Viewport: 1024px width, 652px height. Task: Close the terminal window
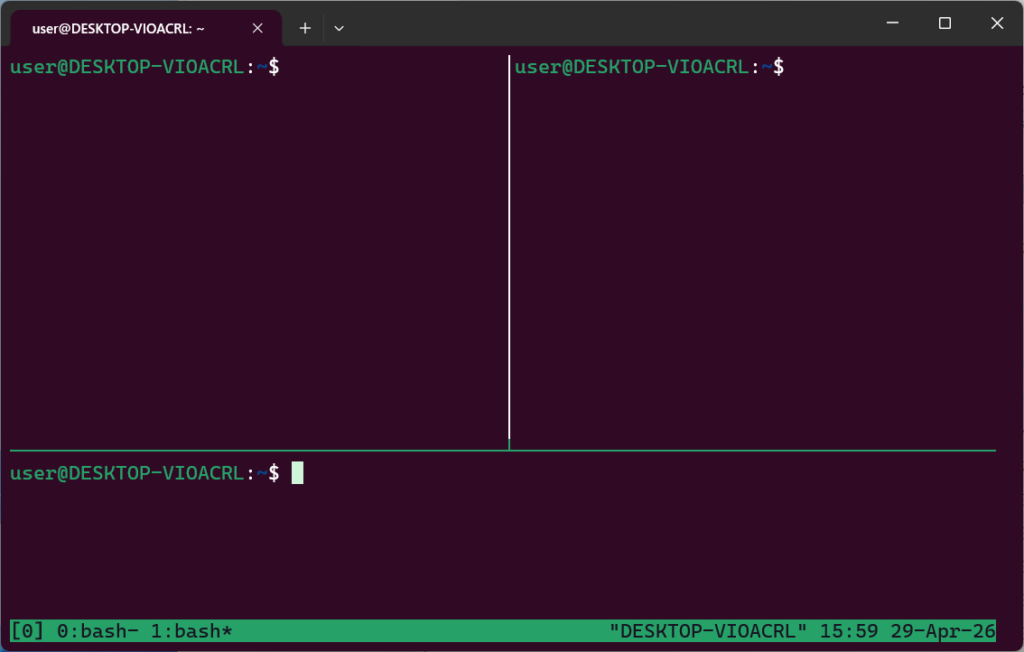coord(996,23)
